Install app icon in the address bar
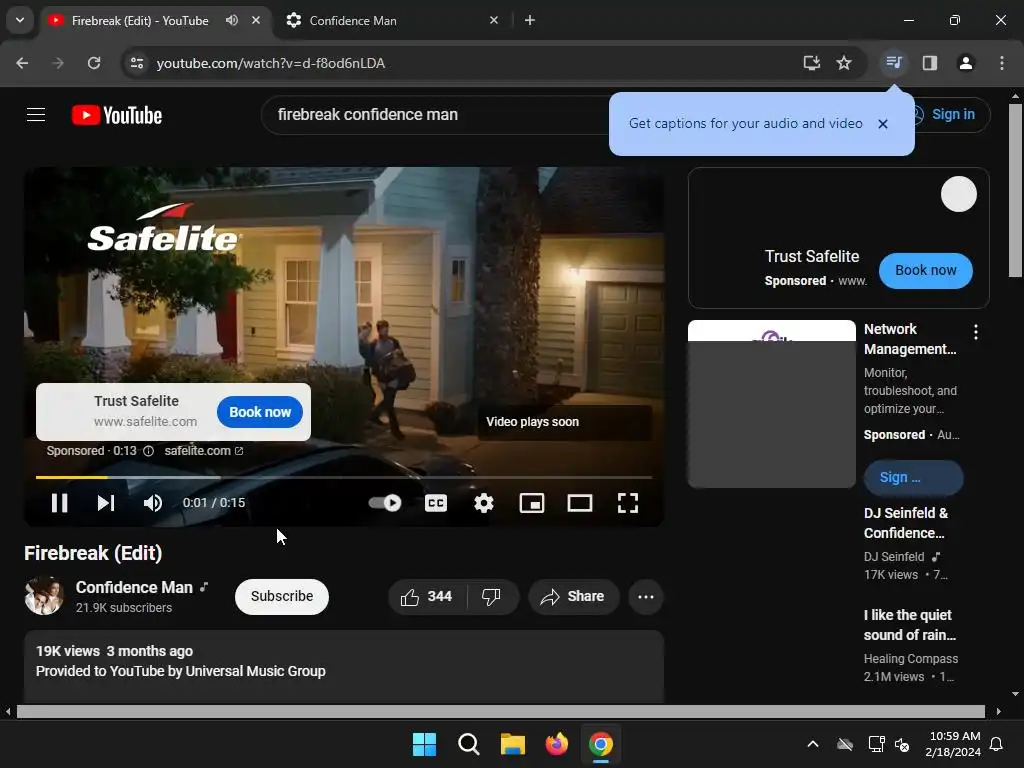1024x768 pixels. (x=812, y=63)
